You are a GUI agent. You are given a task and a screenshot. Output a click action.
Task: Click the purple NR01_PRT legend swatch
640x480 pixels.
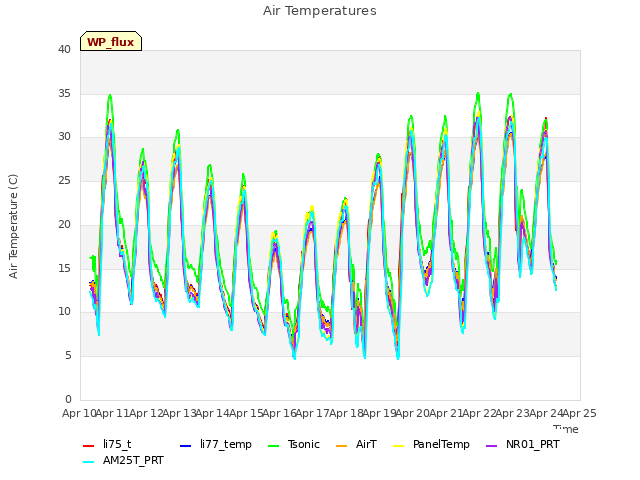tap(491, 446)
